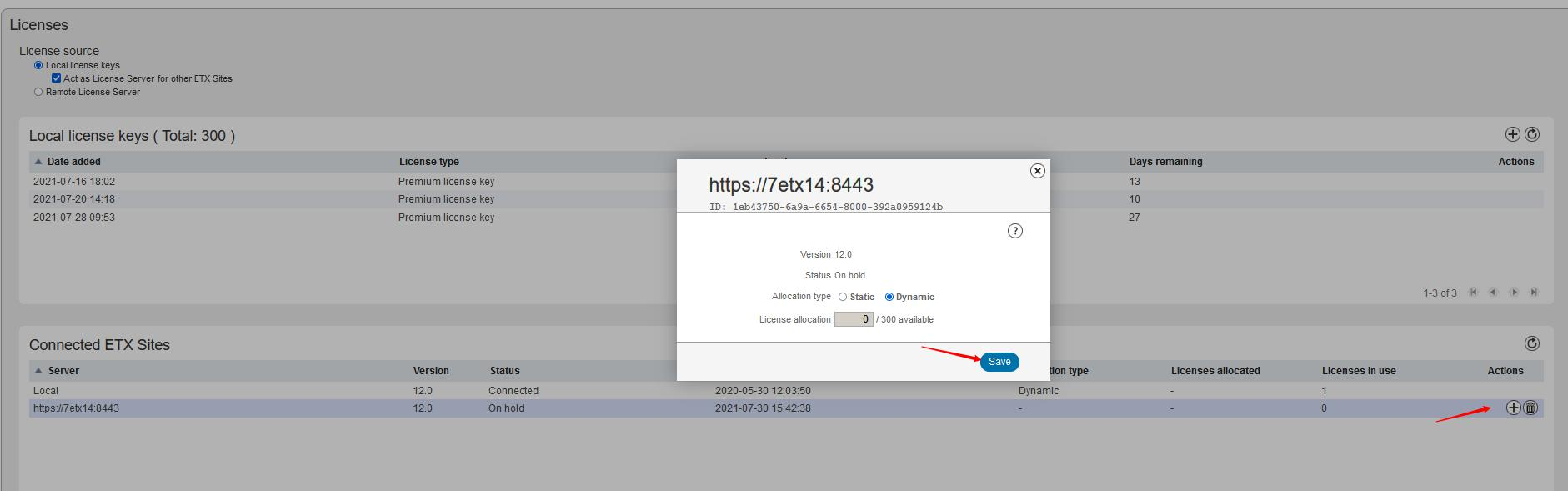Select the 2021-07-16 18:02 license key row
The image size is (1568, 491).
coord(786,182)
